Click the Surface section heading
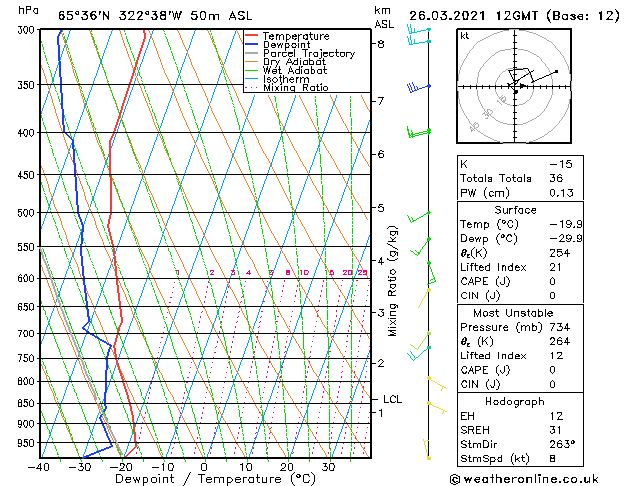The width and height of the screenshot is (629, 486). (515, 210)
